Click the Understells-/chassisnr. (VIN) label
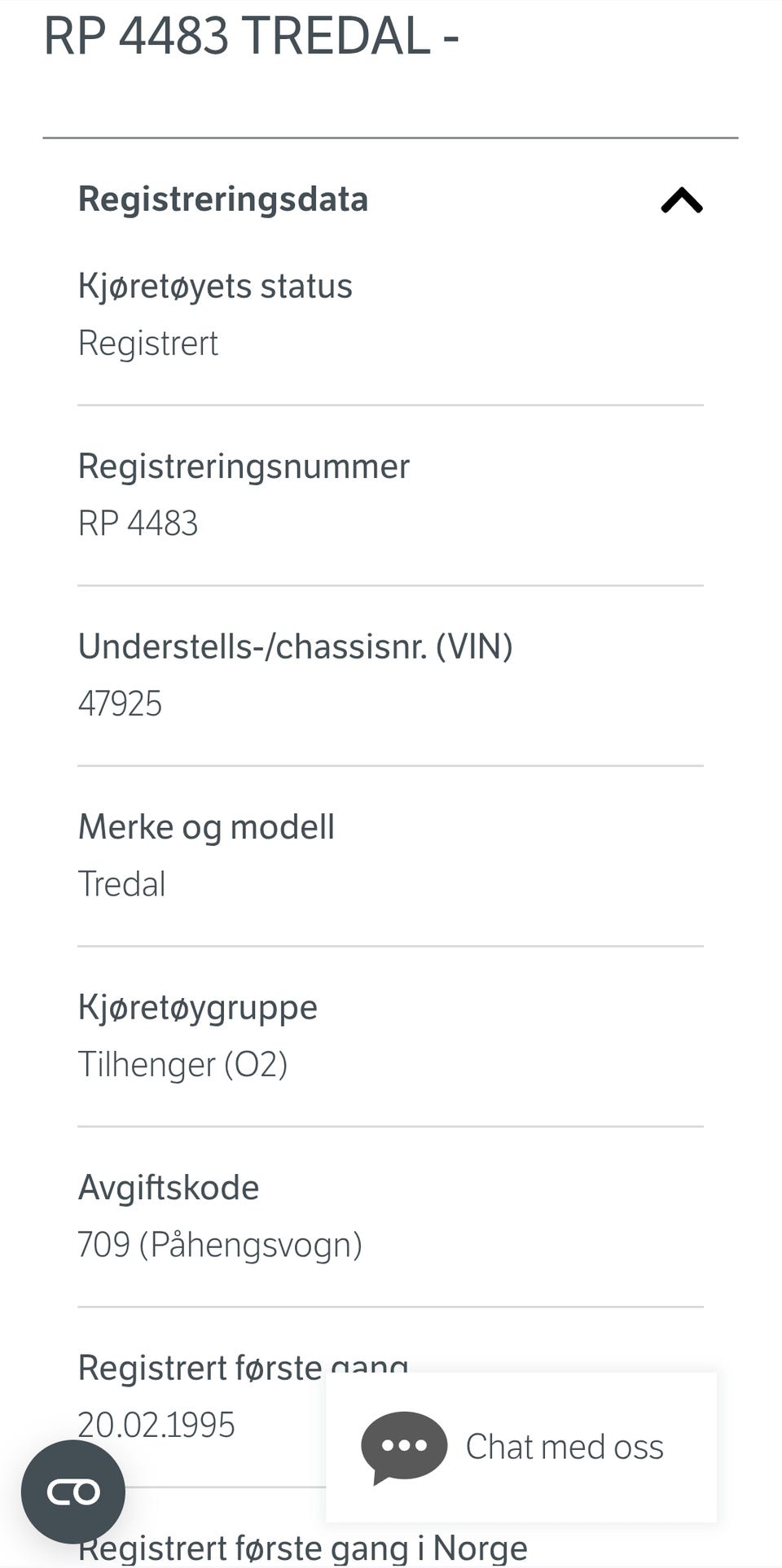782x1568 pixels. point(295,646)
